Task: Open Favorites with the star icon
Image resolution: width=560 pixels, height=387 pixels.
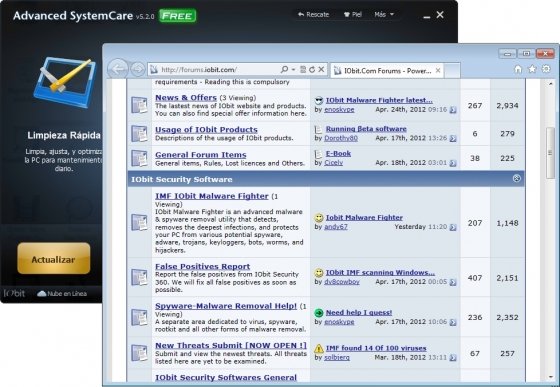Action: pyautogui.click(x=532, y=69)
